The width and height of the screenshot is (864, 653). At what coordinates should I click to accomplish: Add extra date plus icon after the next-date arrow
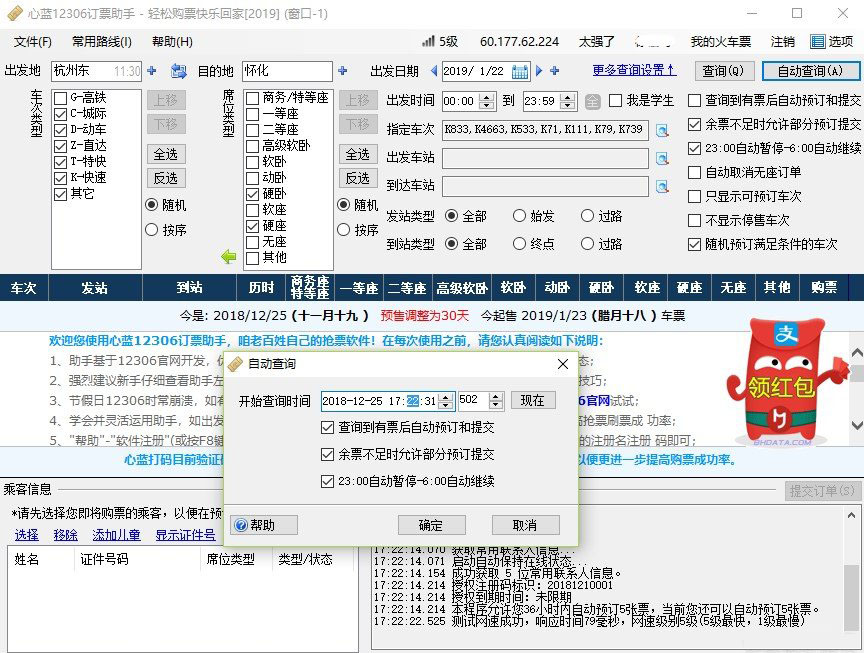pyautogui.click(x=555, y=71)
